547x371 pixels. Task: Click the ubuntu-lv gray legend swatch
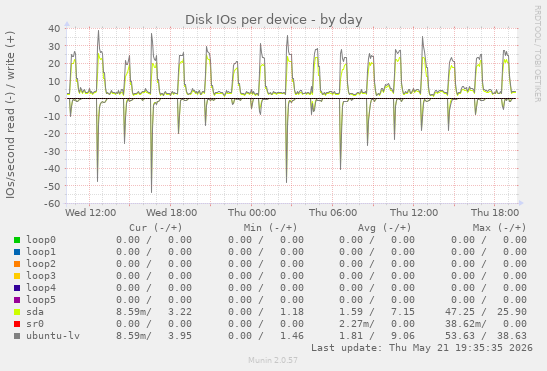pyautogui.click(x=17, y=336)
